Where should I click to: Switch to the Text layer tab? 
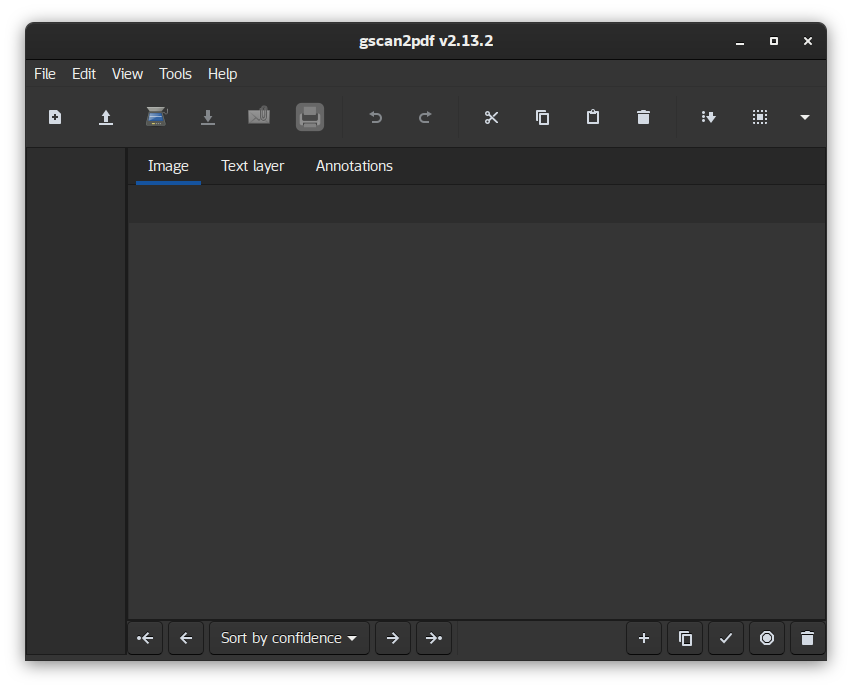click(252, 166)
